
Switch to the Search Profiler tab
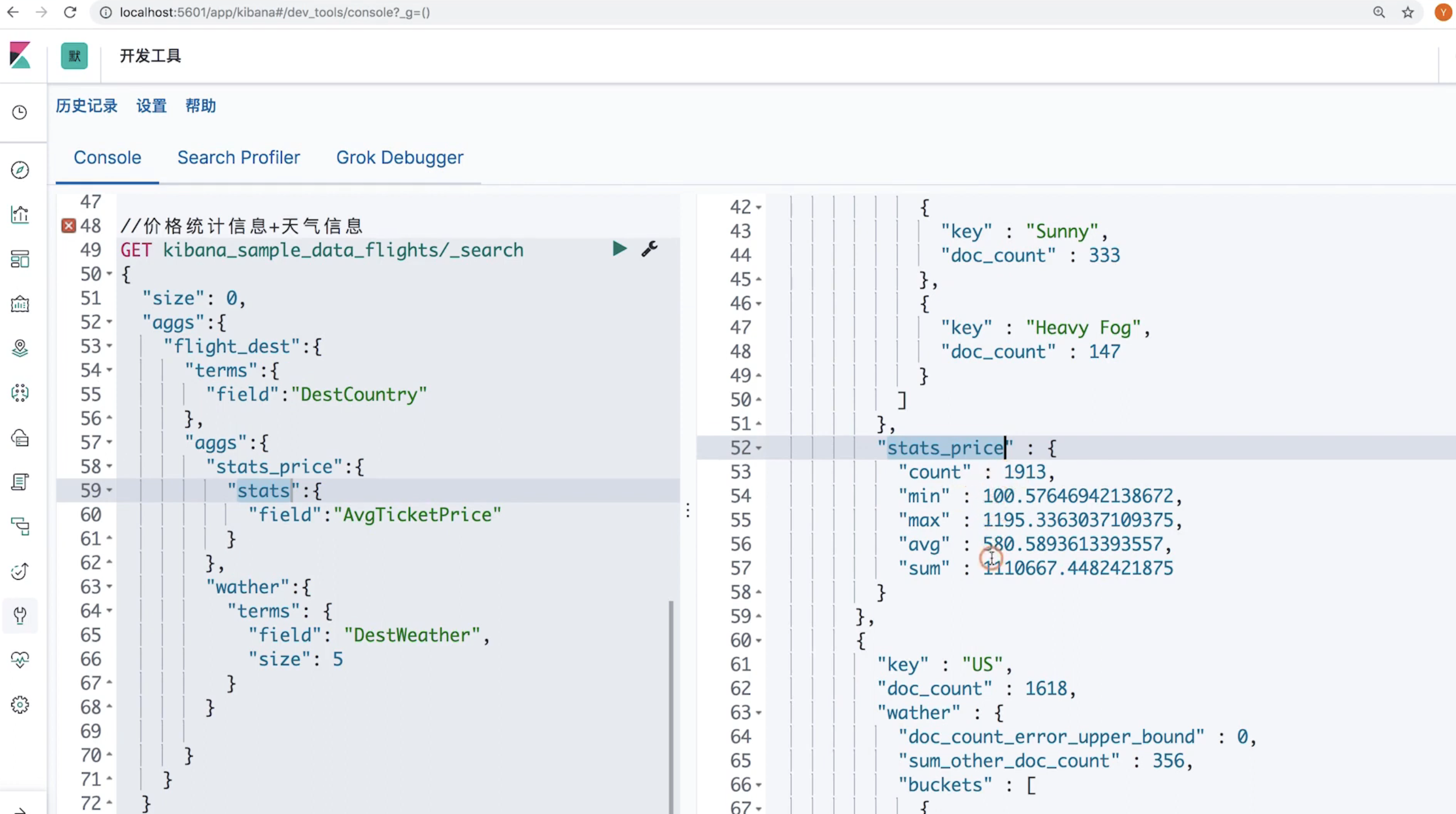point(238,157)
